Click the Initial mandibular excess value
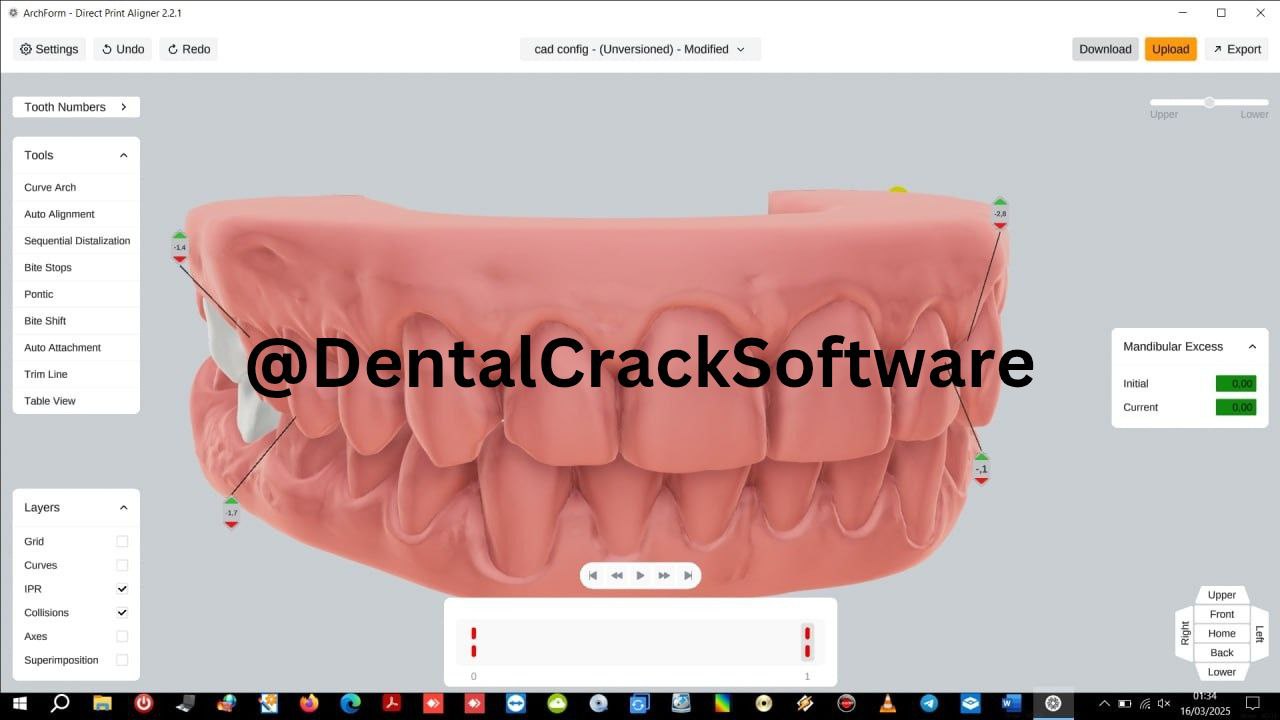The width and height of the screenshot is (1280, 720). coord(1236,384)
